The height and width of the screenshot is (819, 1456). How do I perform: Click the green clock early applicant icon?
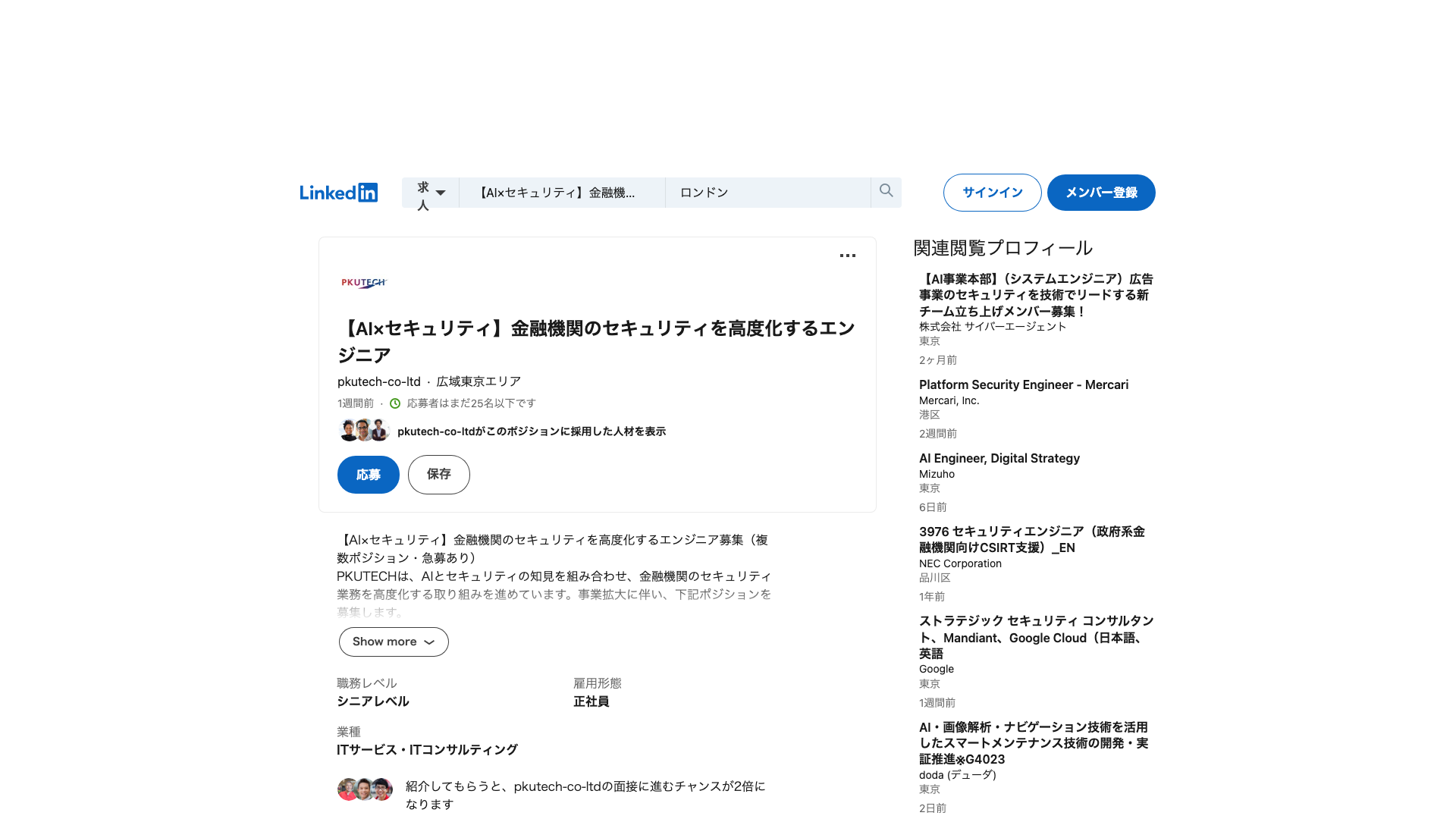pos(395,403)
